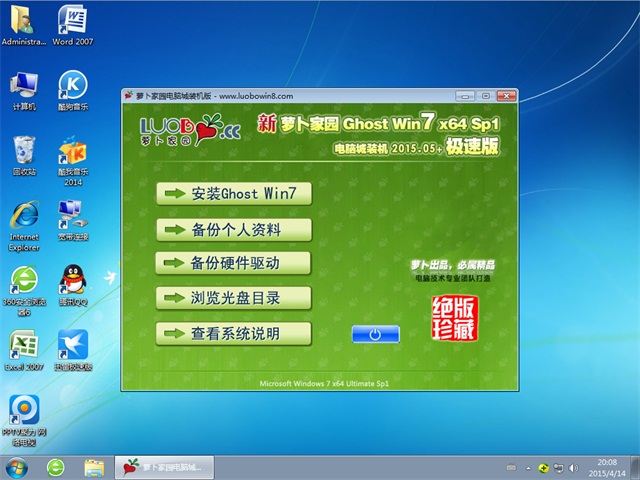Open the Windows Start menu orb
Viewport: 640px width, 480px height.
pos(17,467)
